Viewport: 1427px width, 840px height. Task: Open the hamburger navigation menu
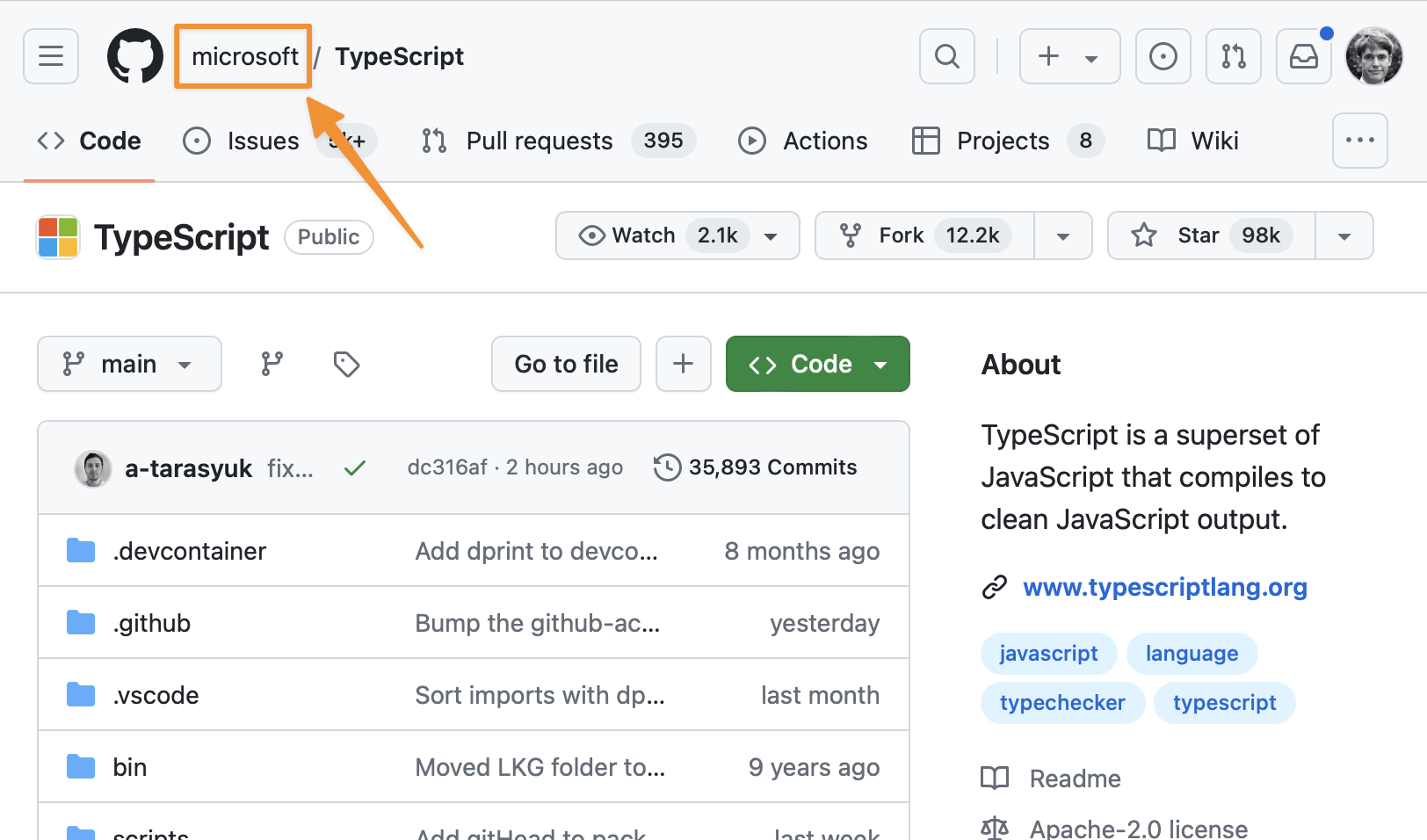(51, 56)
